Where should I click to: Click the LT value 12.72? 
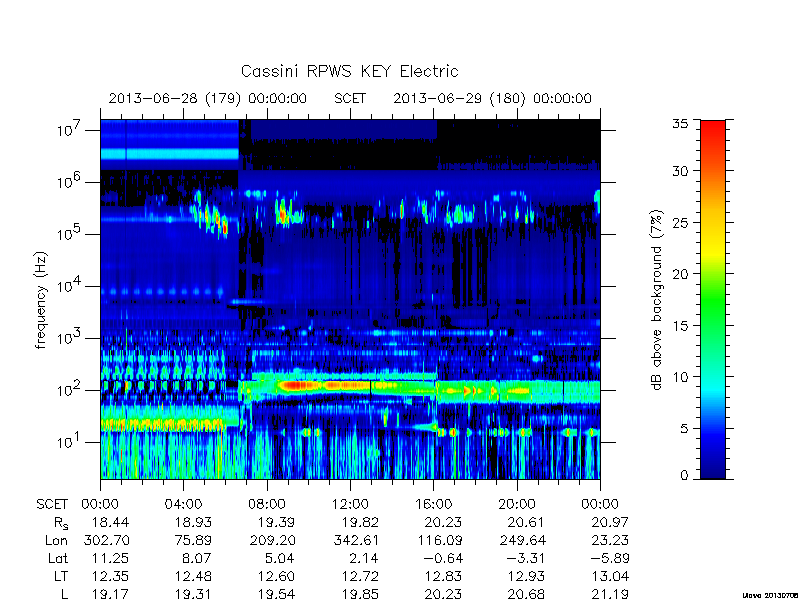click(x=359, y=577)
